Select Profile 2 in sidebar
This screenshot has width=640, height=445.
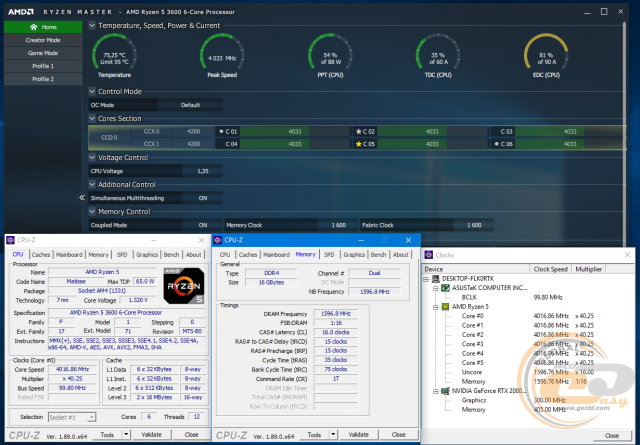coord(43,79)
